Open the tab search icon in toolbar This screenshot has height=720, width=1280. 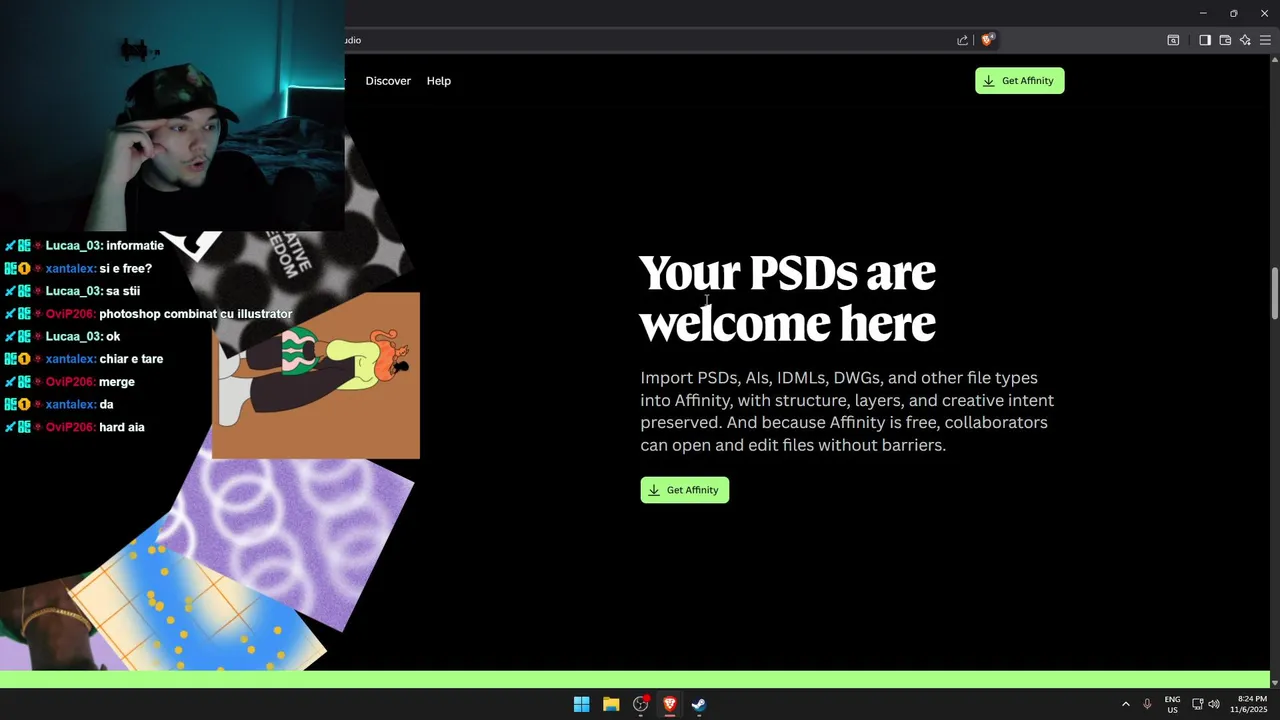(x=1173, y=40)
